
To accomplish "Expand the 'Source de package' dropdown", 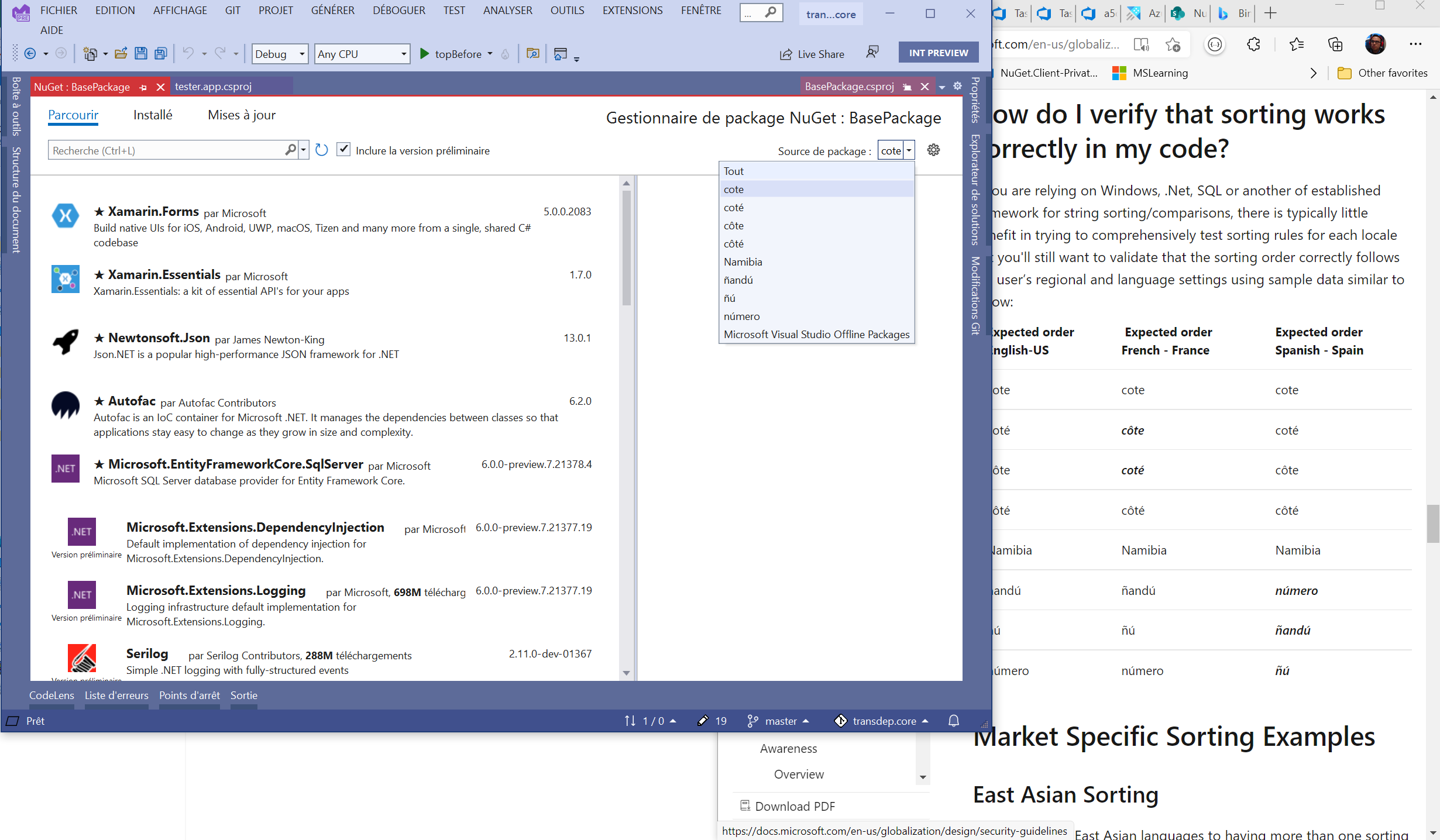I will pos(909,150).
